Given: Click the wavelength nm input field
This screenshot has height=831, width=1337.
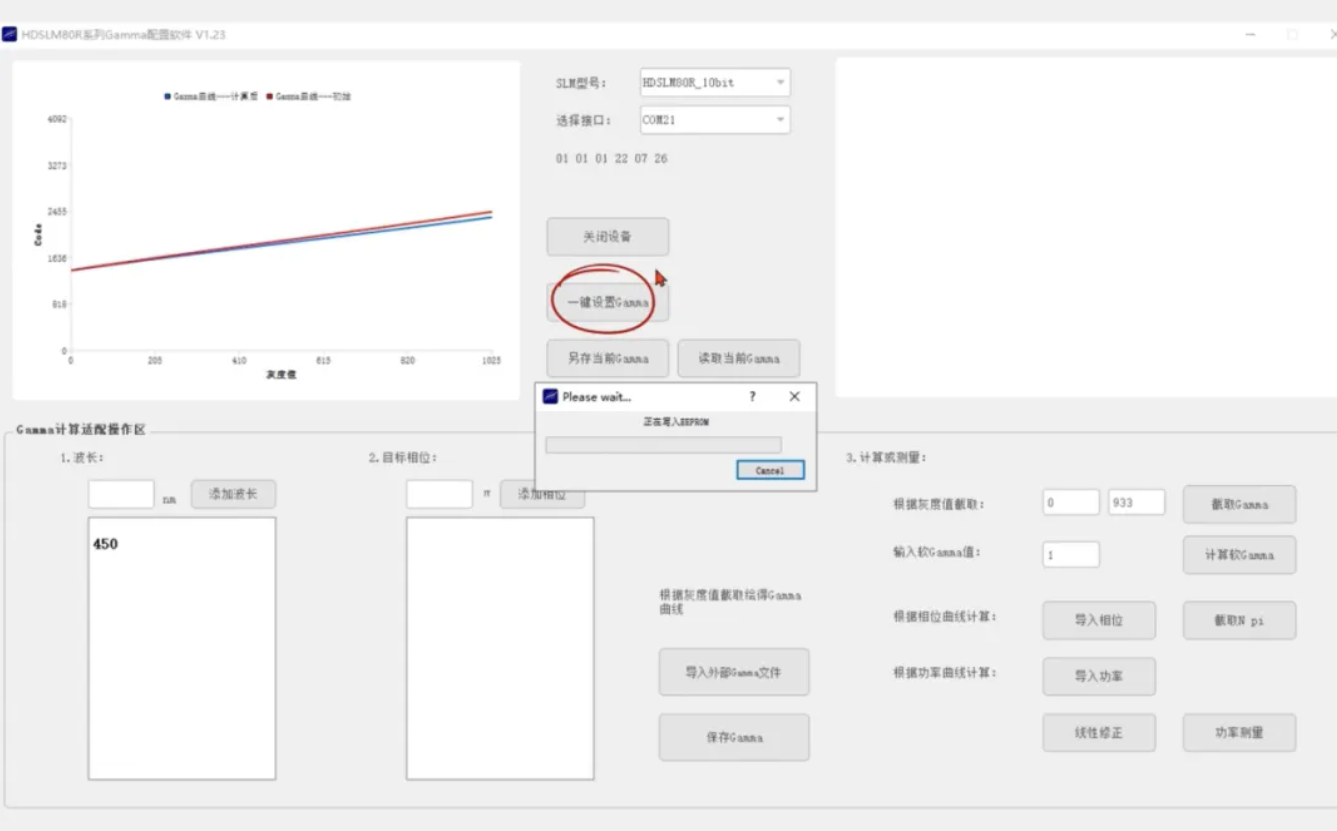Looking at the screenshot, I should tap(121, 494).
